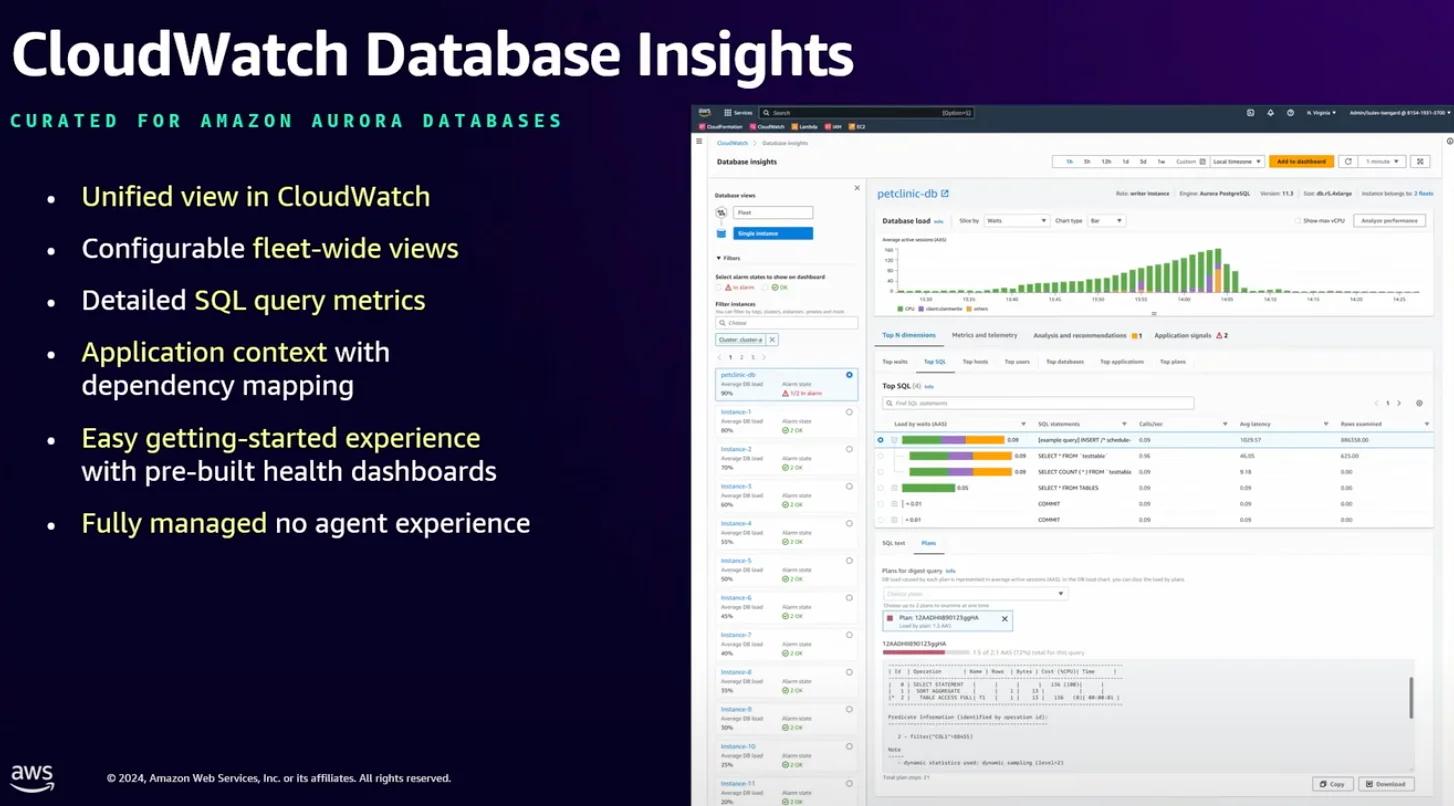Click the chart resize handle below legend
Viewport: 1454px width, 806px height.
point(1153,314)
